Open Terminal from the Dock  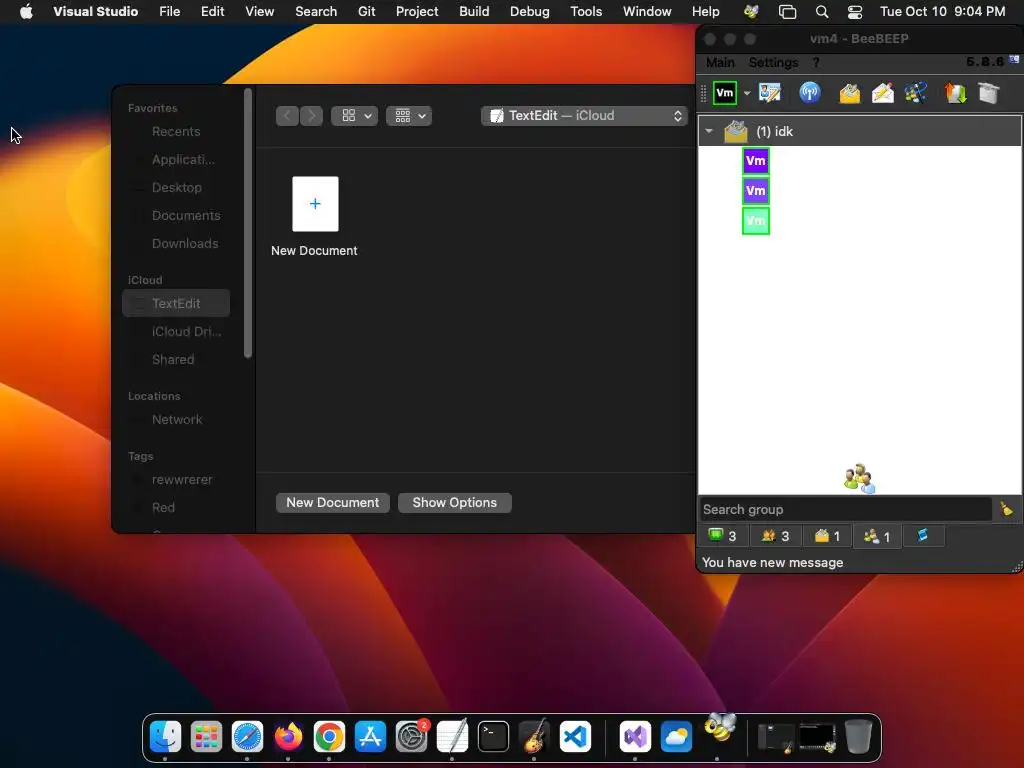(x=493, y=737)
